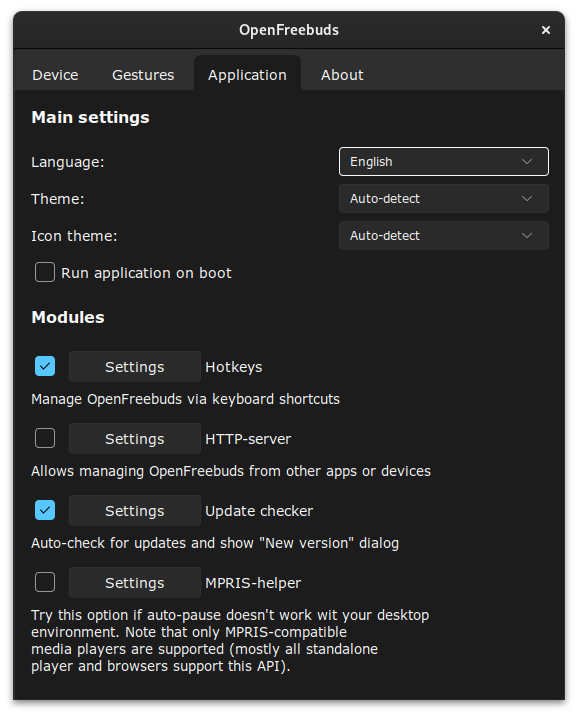Open Settings for the HTTP-server module

(135, 438)
